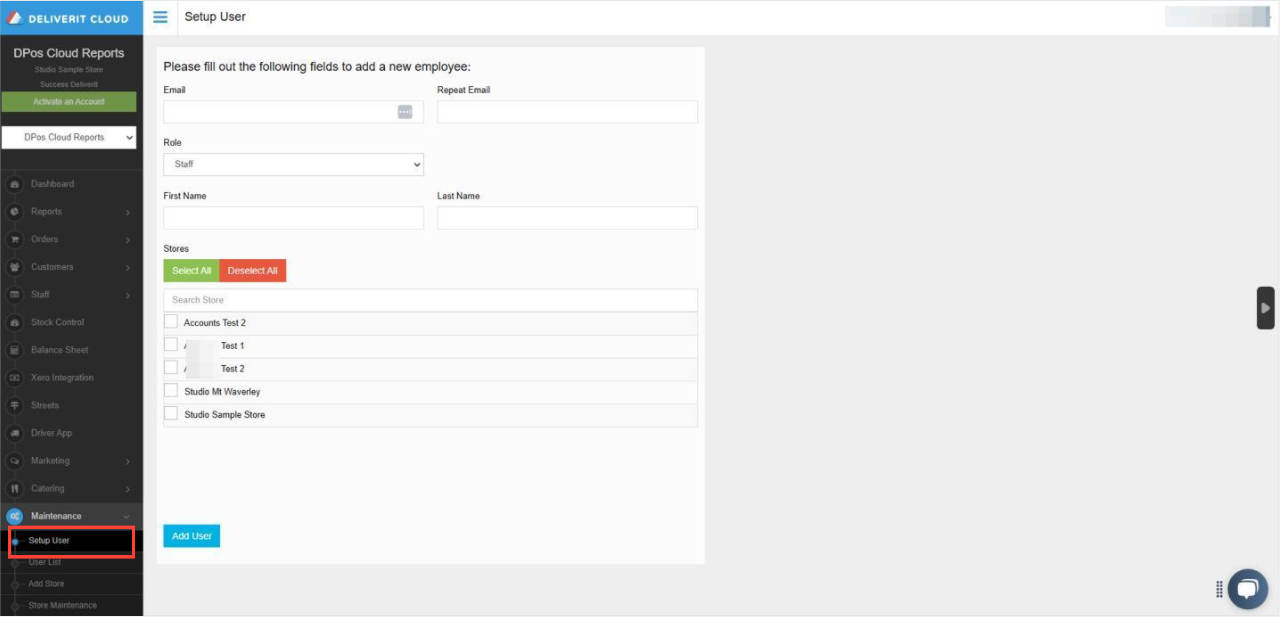Expand the Orders submenu chevron
Image resolution: width=1280 pixels, height=617 pixels.
[x=128, y=240]
